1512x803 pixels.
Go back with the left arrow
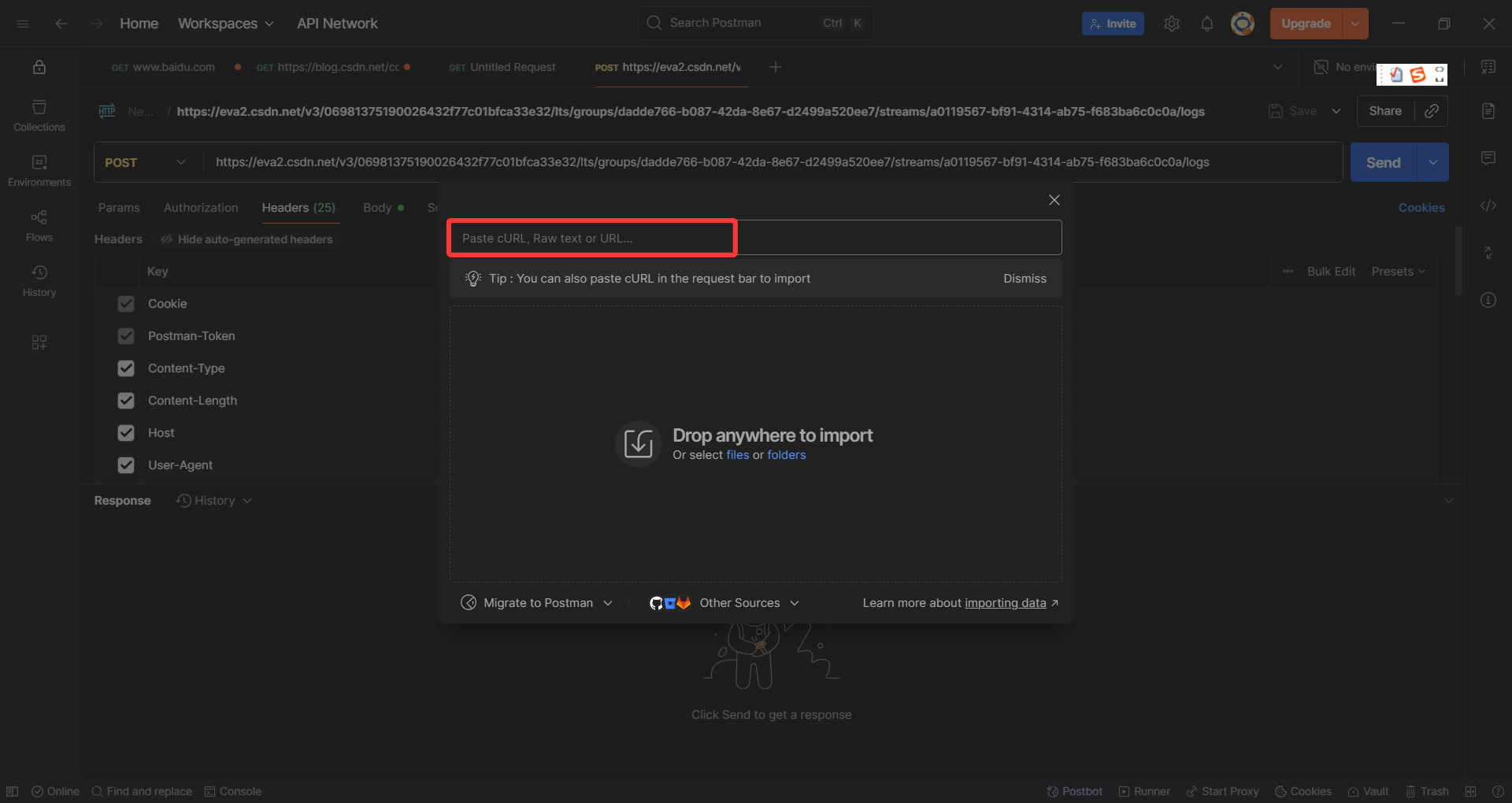point(61,24)
